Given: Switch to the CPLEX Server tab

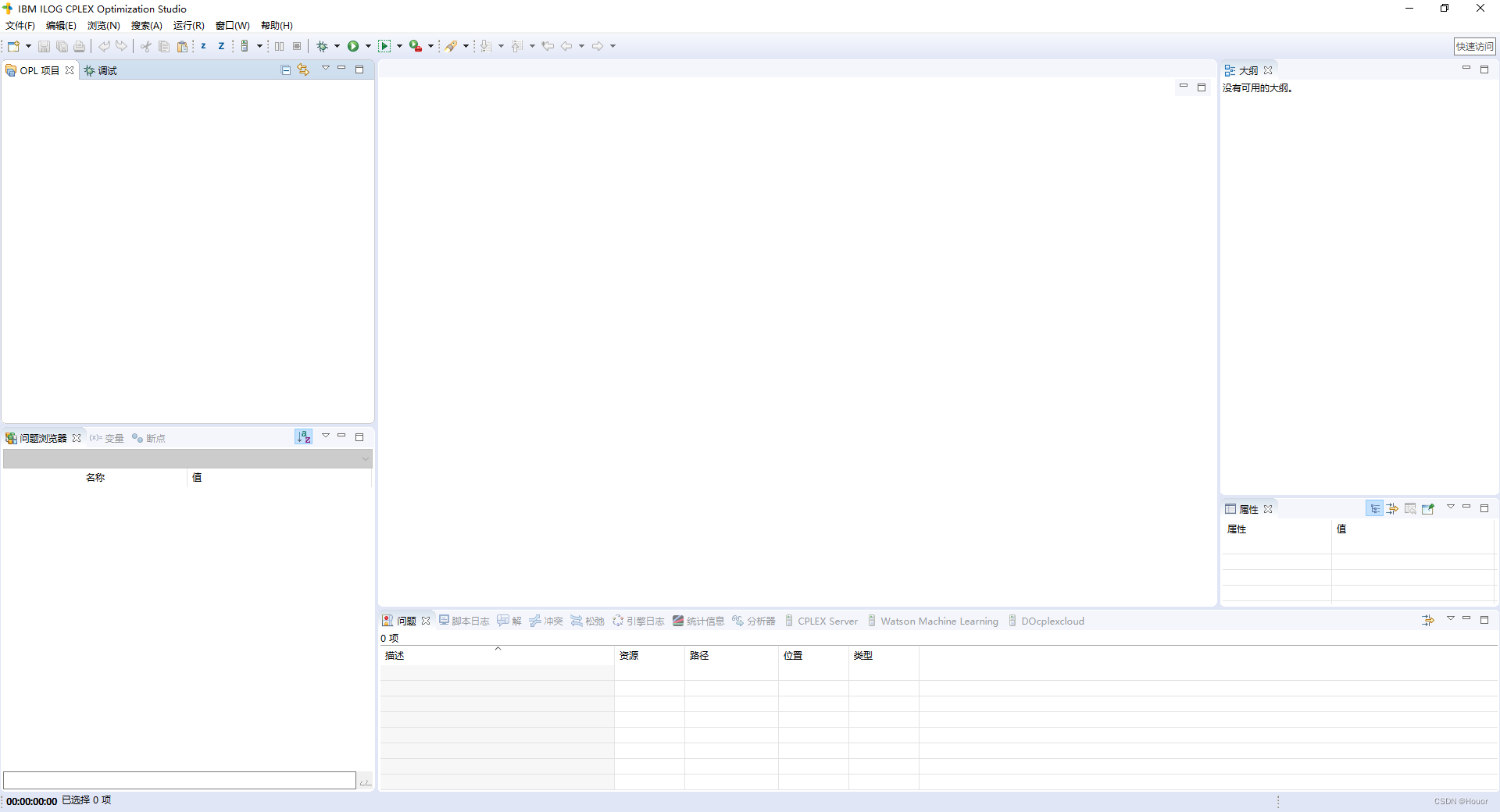Looking at the screenshot, I should (x=821, y=621).
